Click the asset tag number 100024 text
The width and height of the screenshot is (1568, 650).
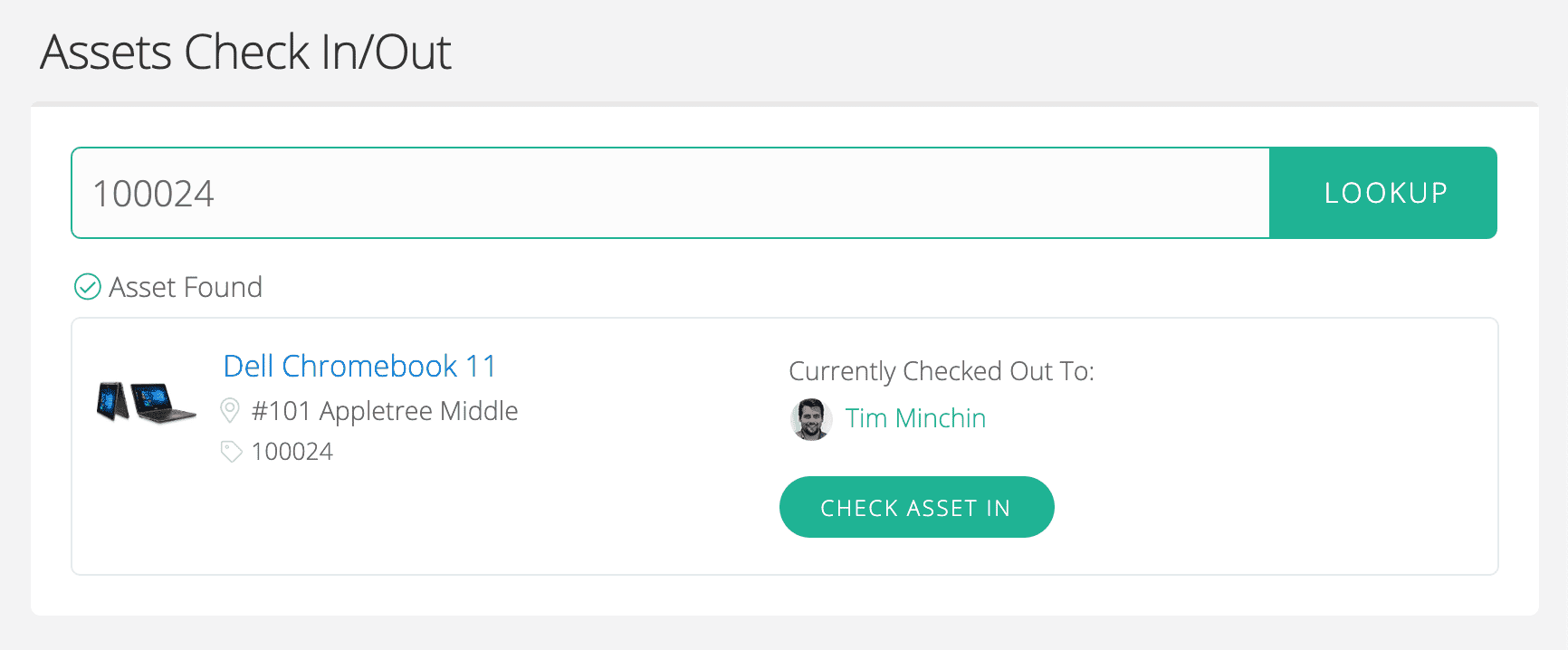292,450
